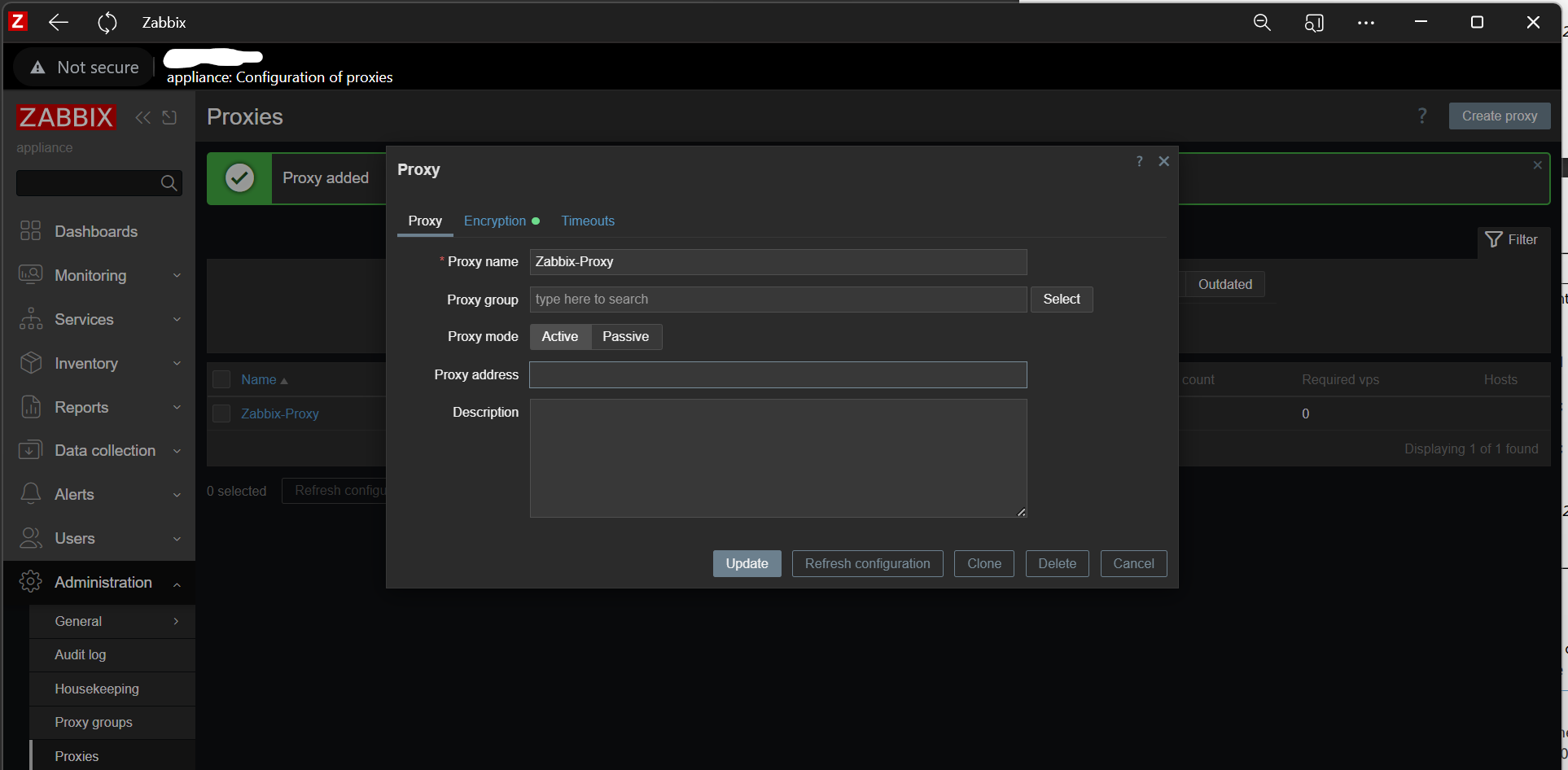Click Refresh configuration in the dialog
Image resolution: width=1568 pixels, height=770 pixels.
click(868, 564)
